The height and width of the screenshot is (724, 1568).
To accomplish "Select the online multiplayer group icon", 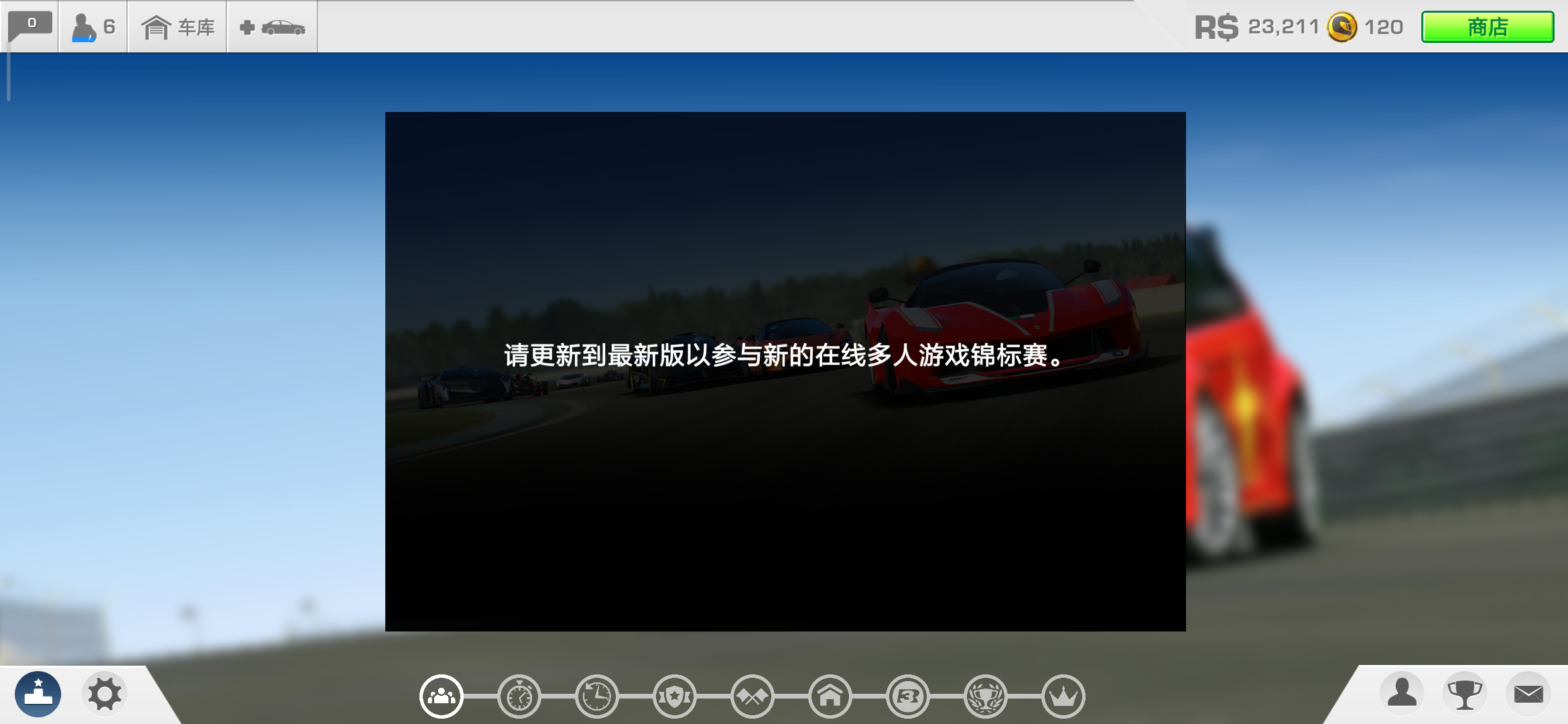I will [x=442, y=697].
